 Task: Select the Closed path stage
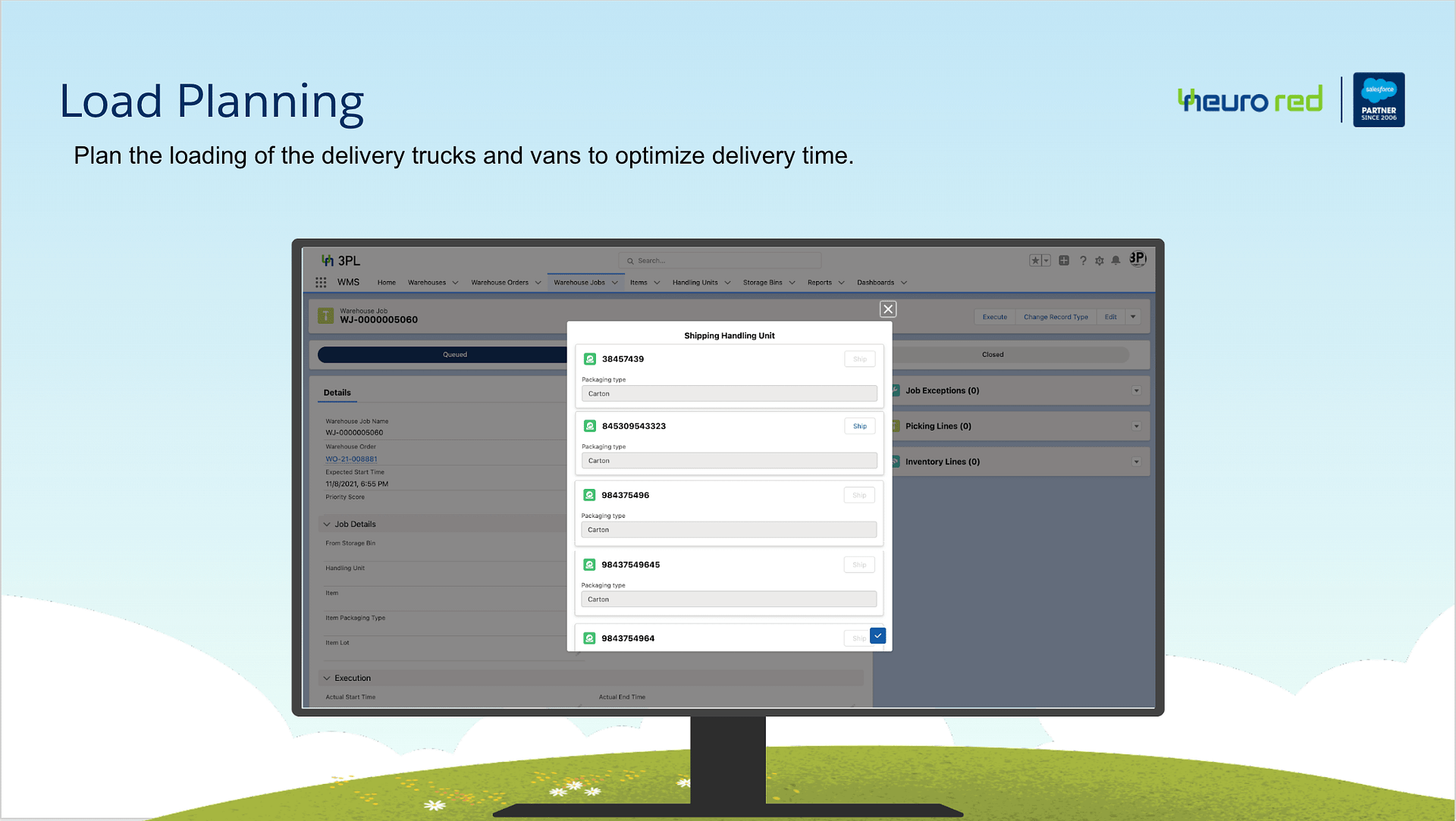pos(993,354)
